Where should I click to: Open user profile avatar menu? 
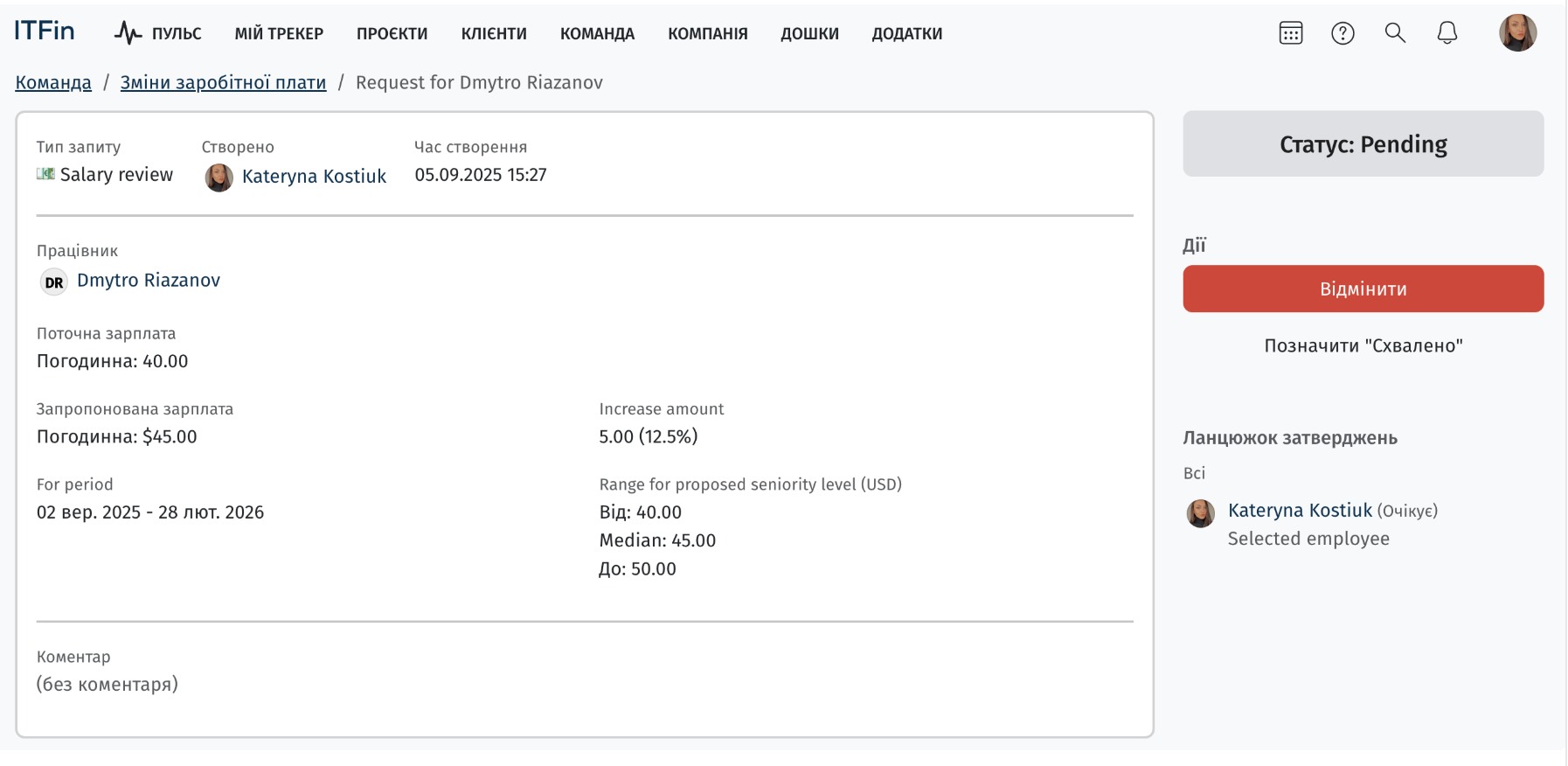pyautogui.click(x=1518, y=33)
